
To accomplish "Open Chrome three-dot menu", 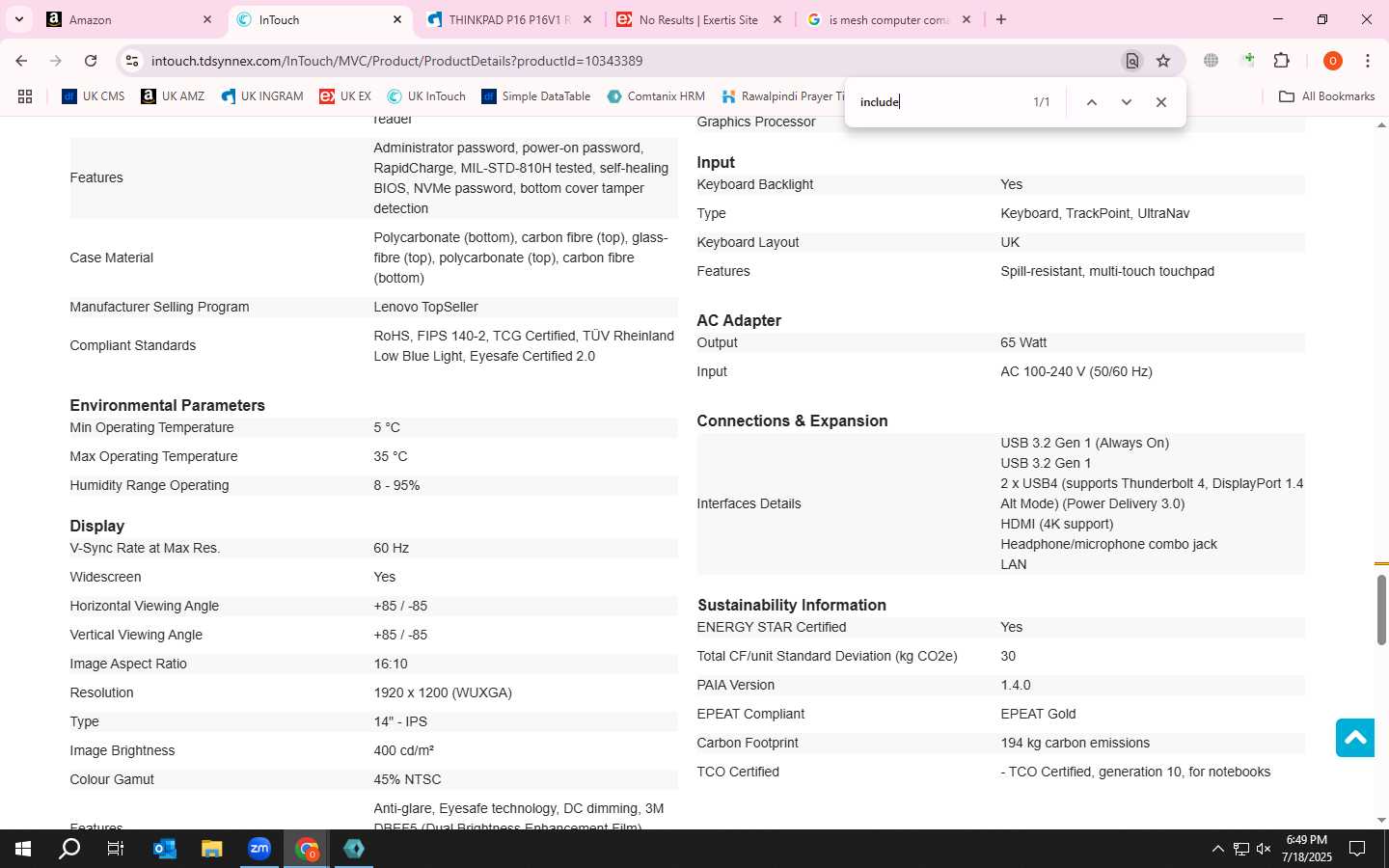I will [1368, 61].
